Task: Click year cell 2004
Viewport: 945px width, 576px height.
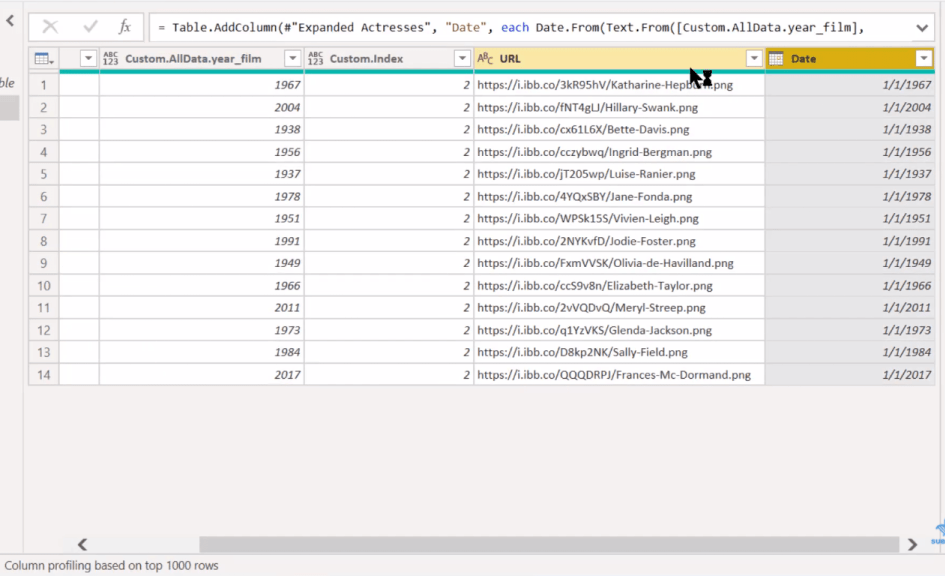Action: (202, 107)
